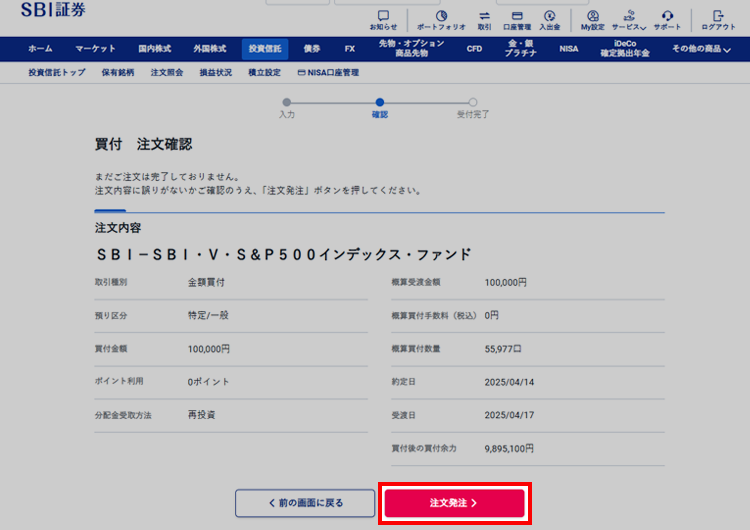Open the マーケット tab

tap(95, 49)
